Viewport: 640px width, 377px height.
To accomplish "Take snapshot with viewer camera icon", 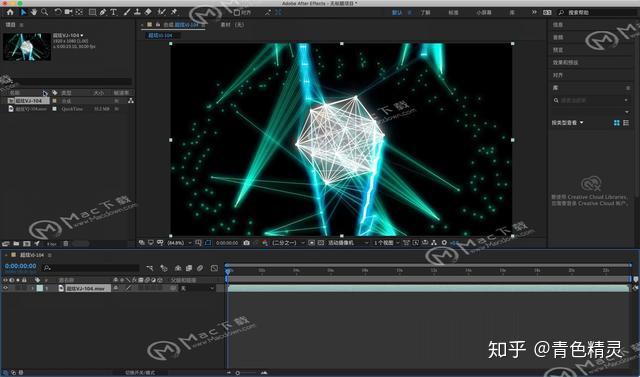I will pos(246,243).
